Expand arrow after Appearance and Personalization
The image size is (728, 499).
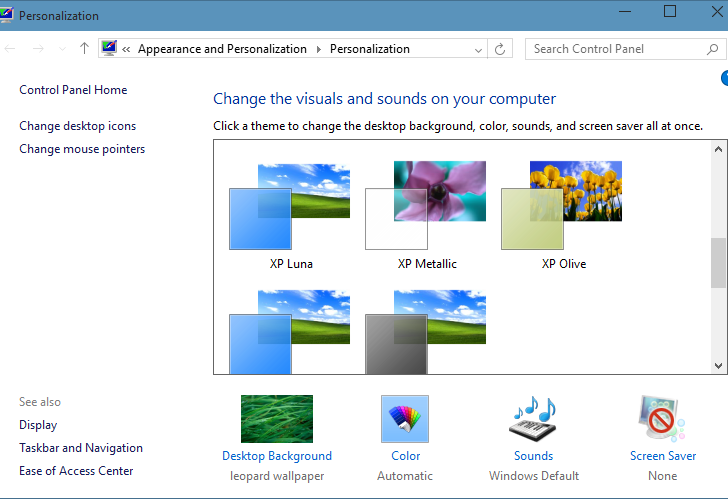pos(318,49)
